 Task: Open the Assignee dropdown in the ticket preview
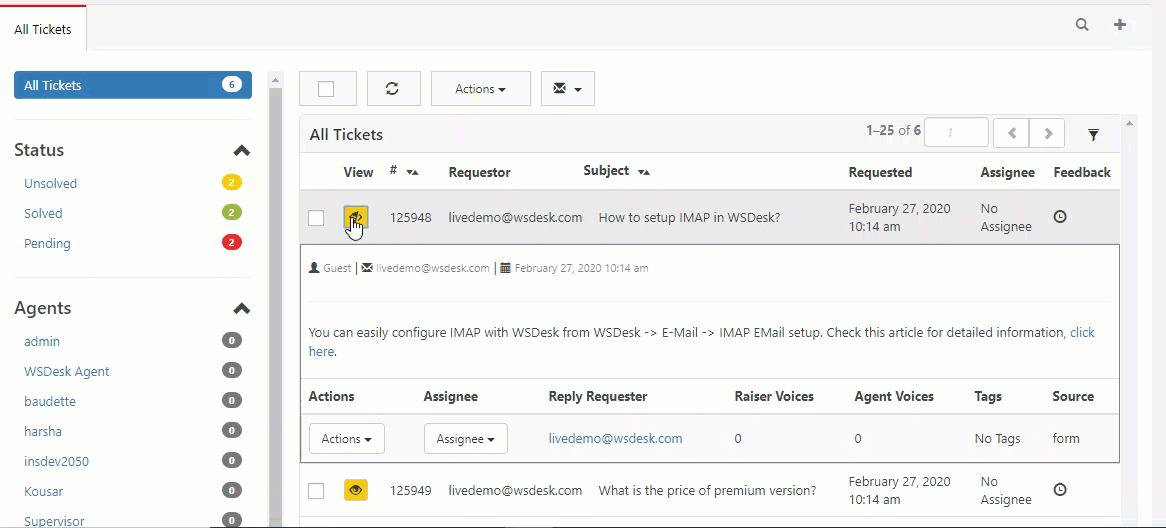coord(466,439)
